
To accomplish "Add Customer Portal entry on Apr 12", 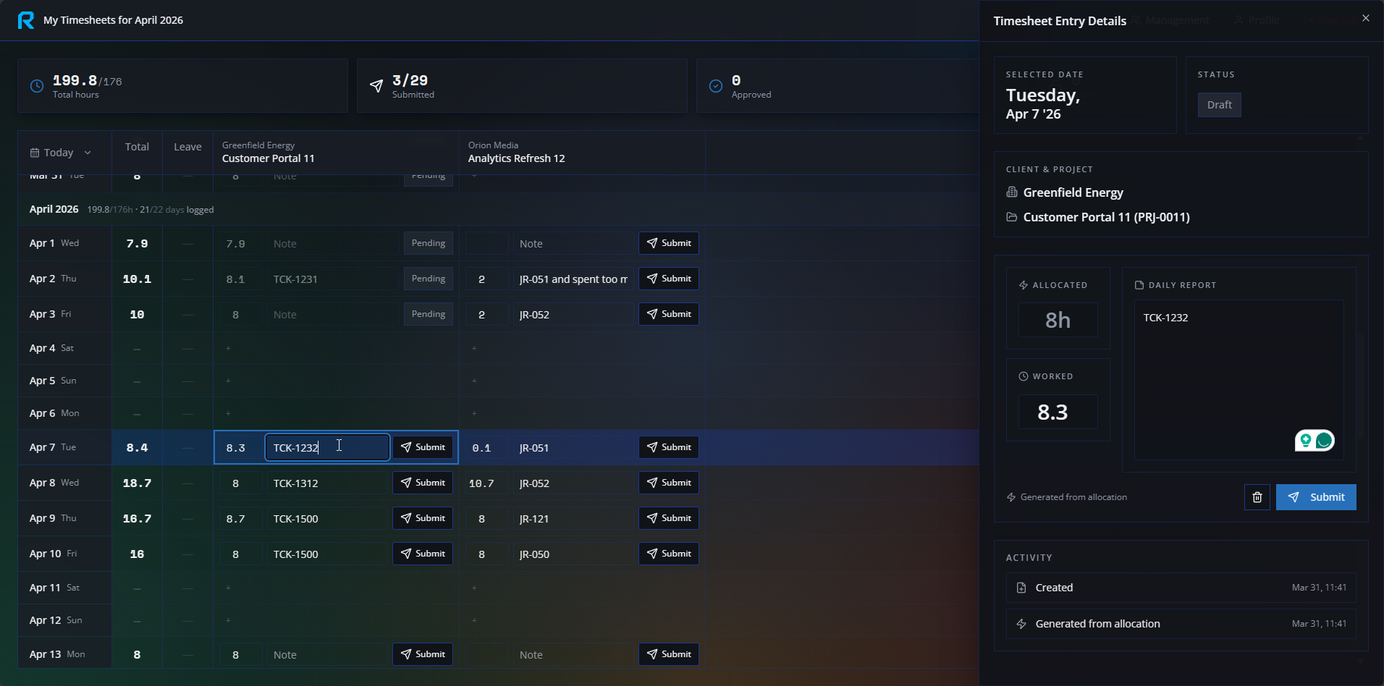I will click(228, 620).
